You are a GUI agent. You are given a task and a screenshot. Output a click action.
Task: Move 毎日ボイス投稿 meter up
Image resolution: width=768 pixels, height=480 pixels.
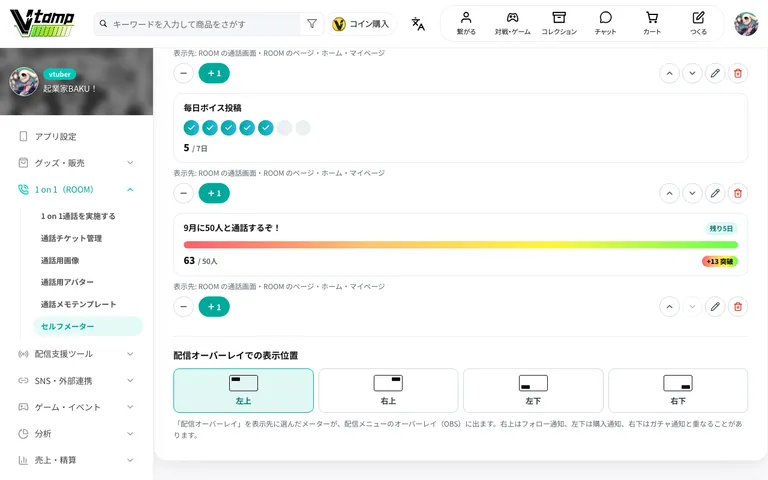(x=669, y=193)
